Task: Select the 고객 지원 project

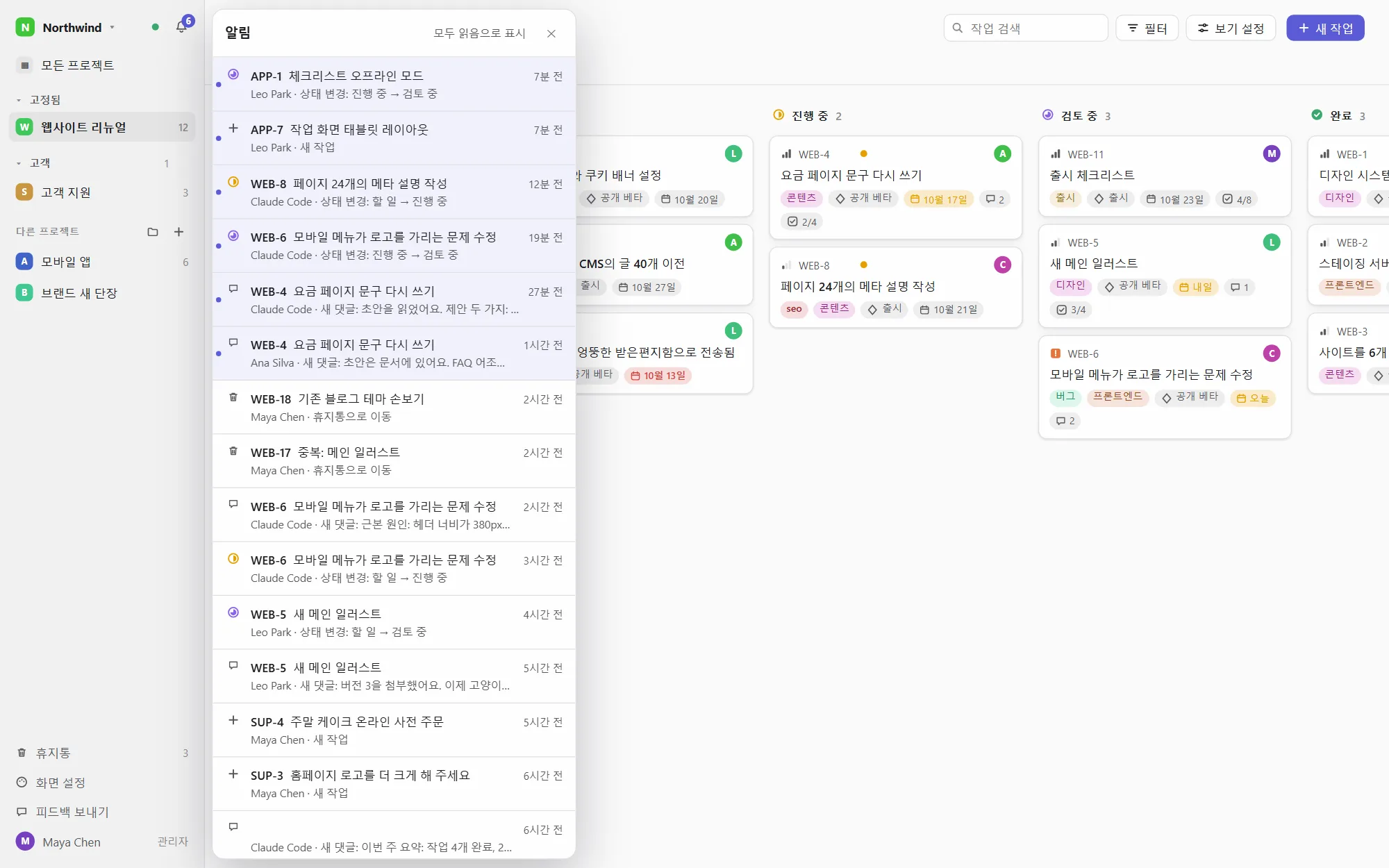Action: tap(102, 192)
